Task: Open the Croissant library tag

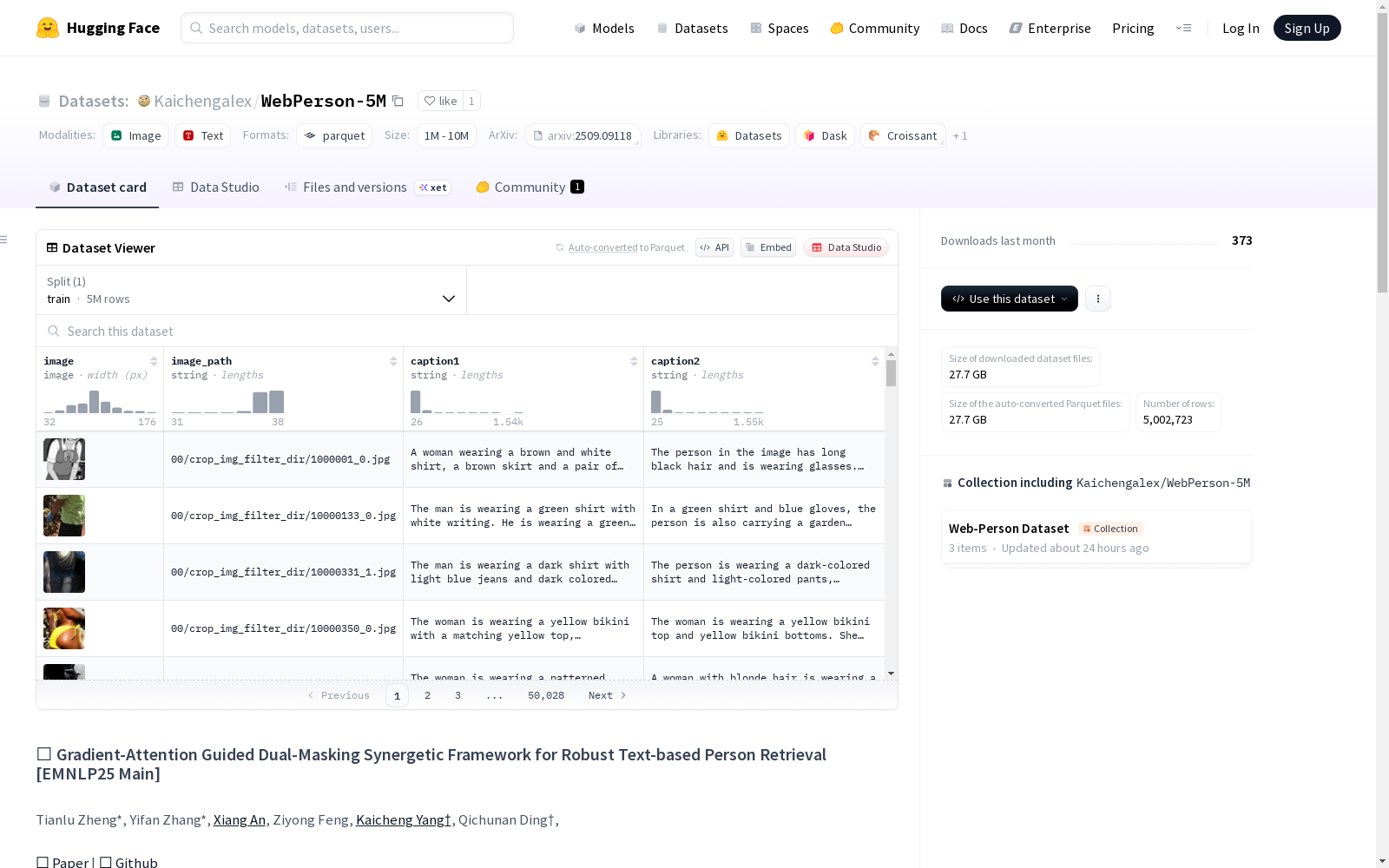Action: 903,135
